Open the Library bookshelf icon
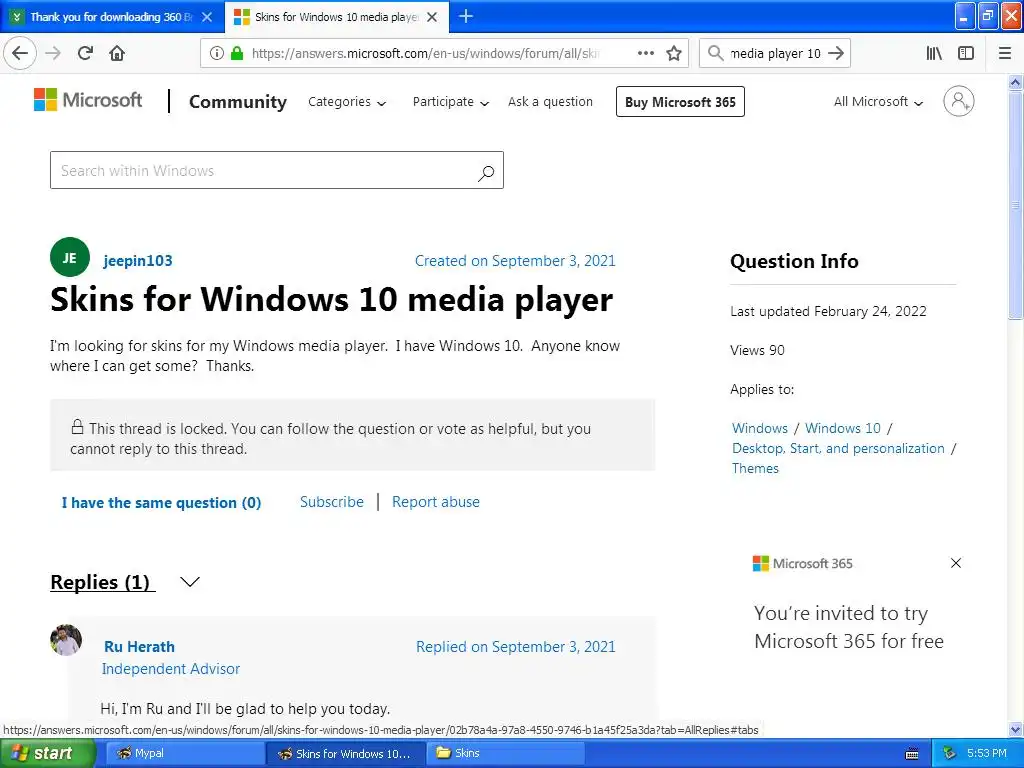This screenshot has height=768, width=1024. [x=934, y=53]
